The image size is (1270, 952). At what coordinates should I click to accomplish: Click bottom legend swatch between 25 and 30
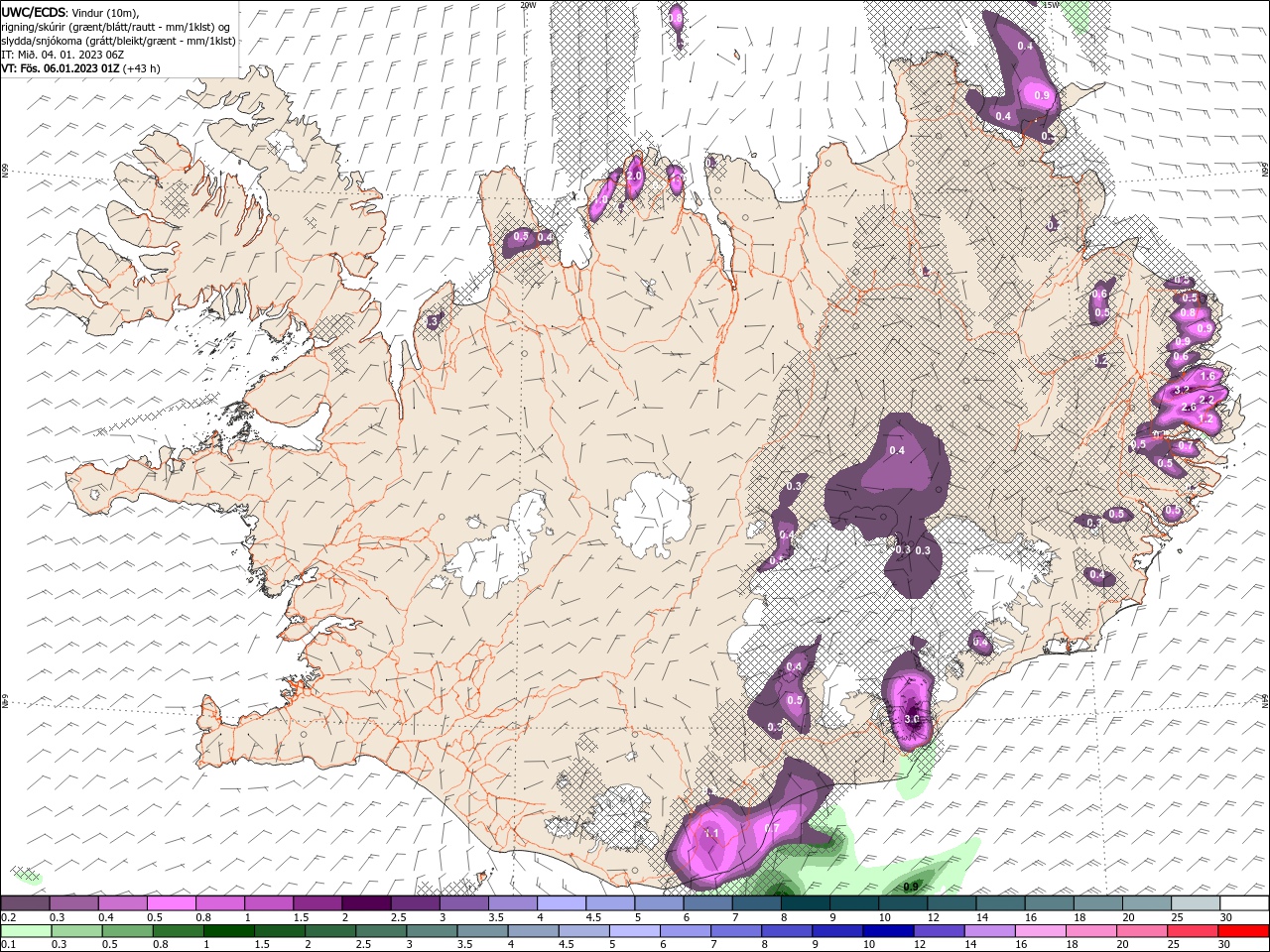coord(1192,931)
